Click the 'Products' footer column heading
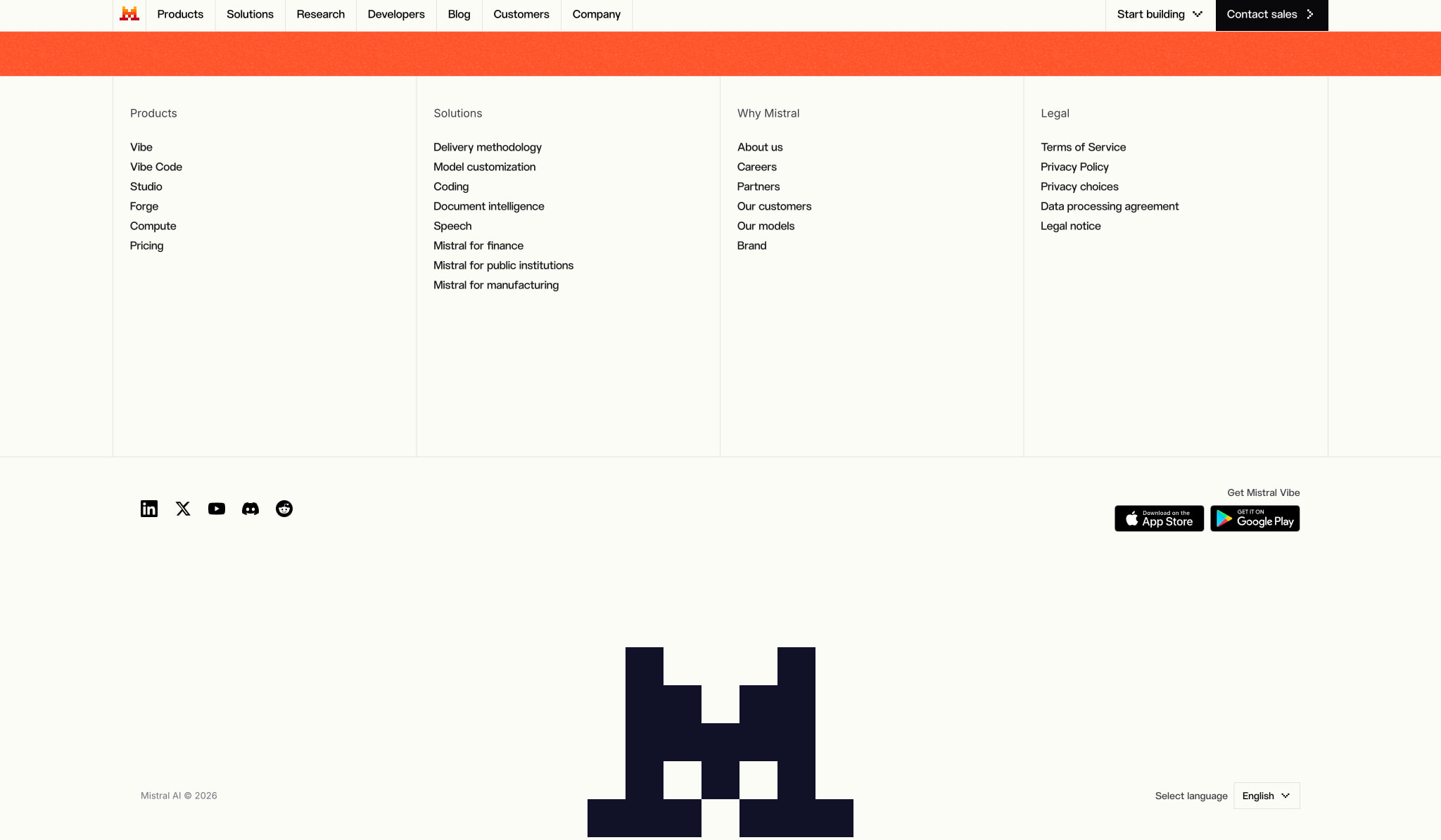Screen dimensions: 1441x840 (x=153, y=113)
